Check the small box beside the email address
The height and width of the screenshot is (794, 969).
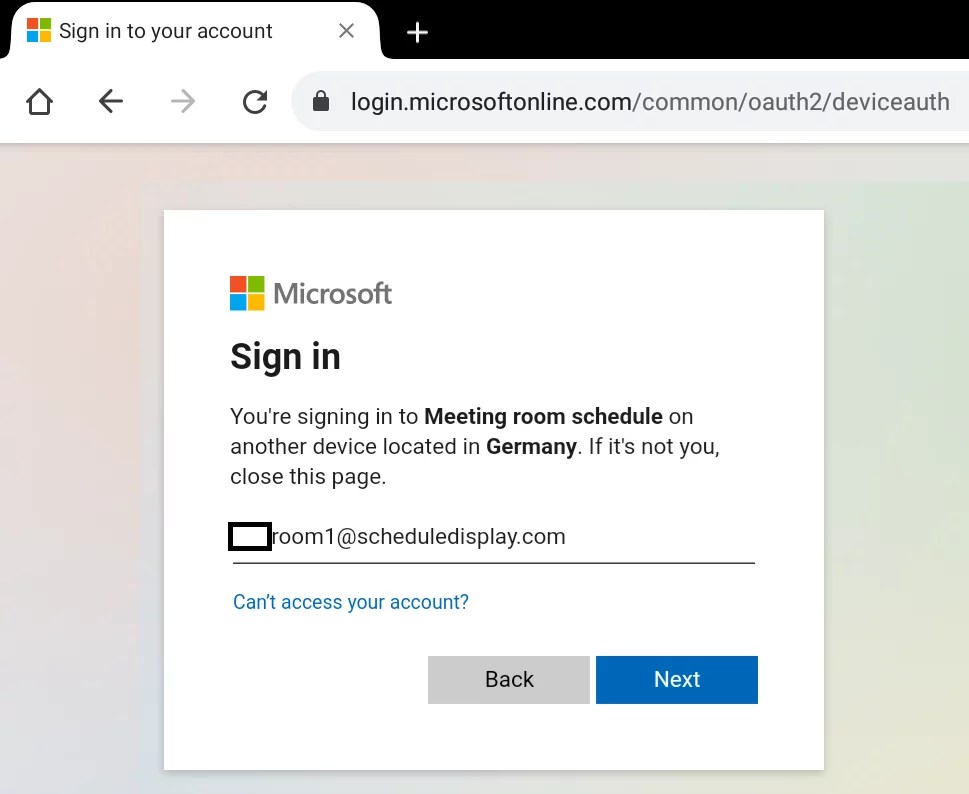click(249, 536)
